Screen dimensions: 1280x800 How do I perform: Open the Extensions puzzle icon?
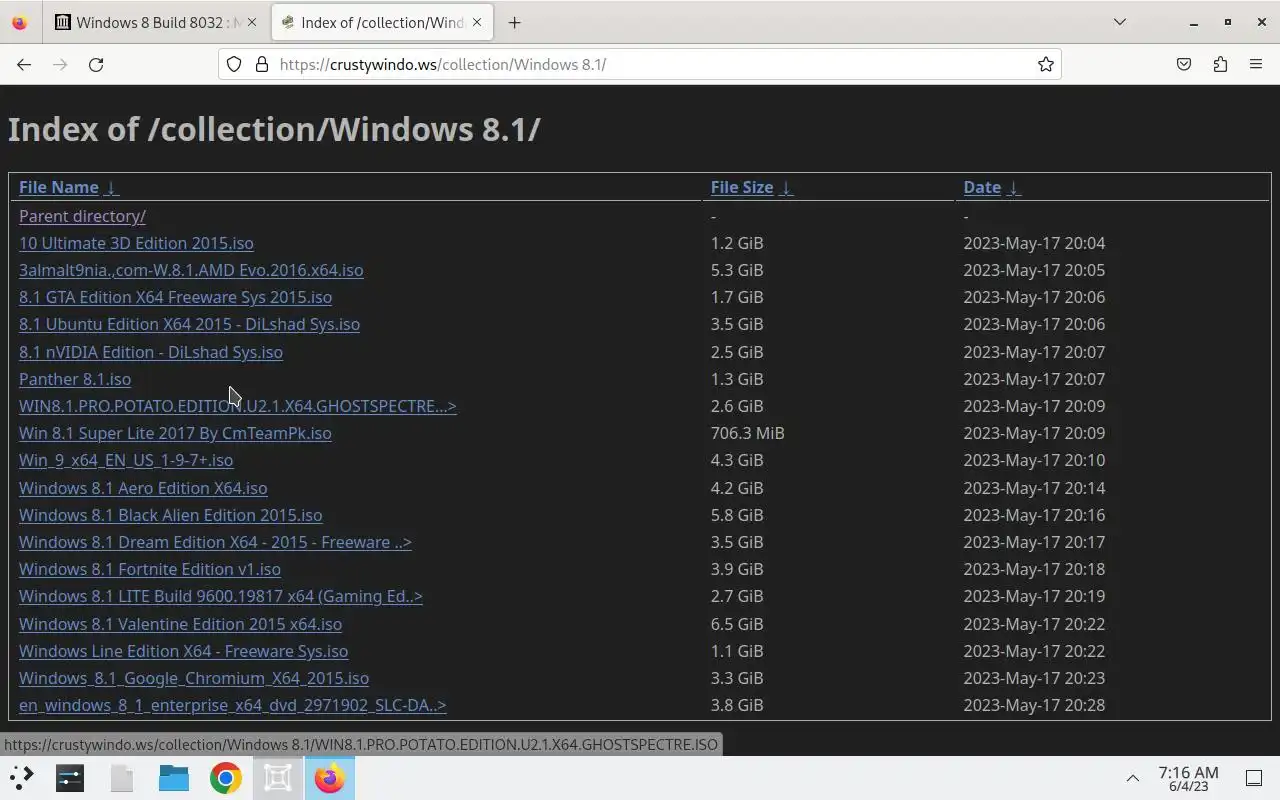pos(1220,64)
